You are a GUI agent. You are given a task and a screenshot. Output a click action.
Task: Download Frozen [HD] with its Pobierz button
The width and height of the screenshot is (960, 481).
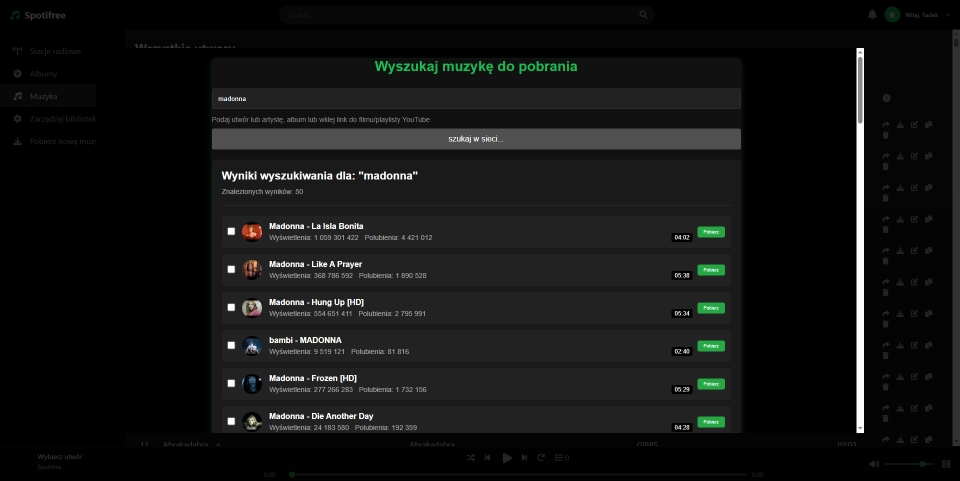[x=711, y=384]
